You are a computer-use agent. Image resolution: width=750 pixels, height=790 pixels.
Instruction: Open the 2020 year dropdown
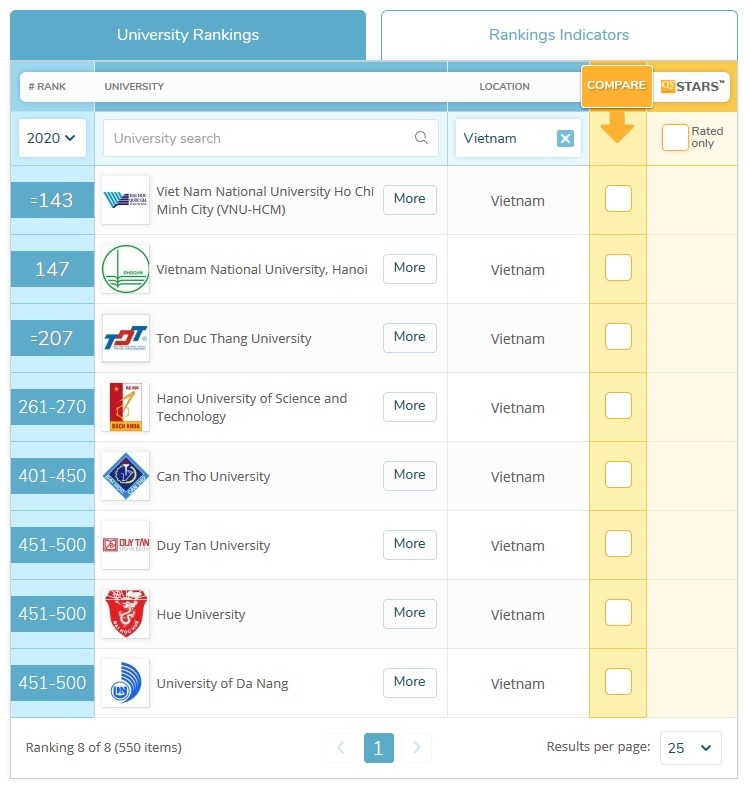point(52,138)
